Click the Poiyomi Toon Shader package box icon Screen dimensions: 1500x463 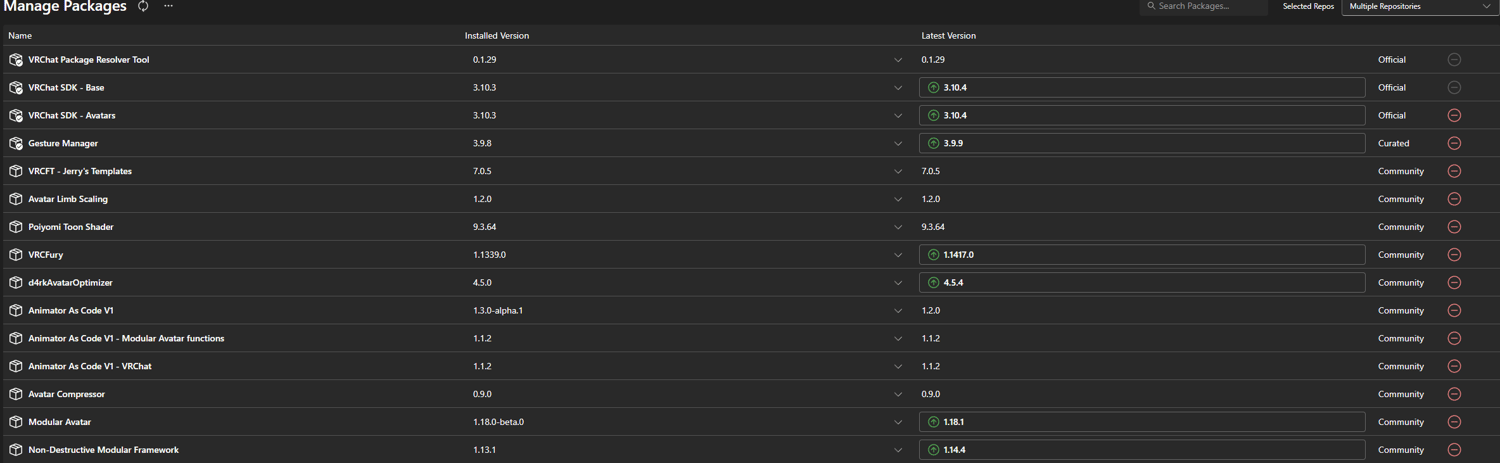pyautogui.click(x=16, y=227)
